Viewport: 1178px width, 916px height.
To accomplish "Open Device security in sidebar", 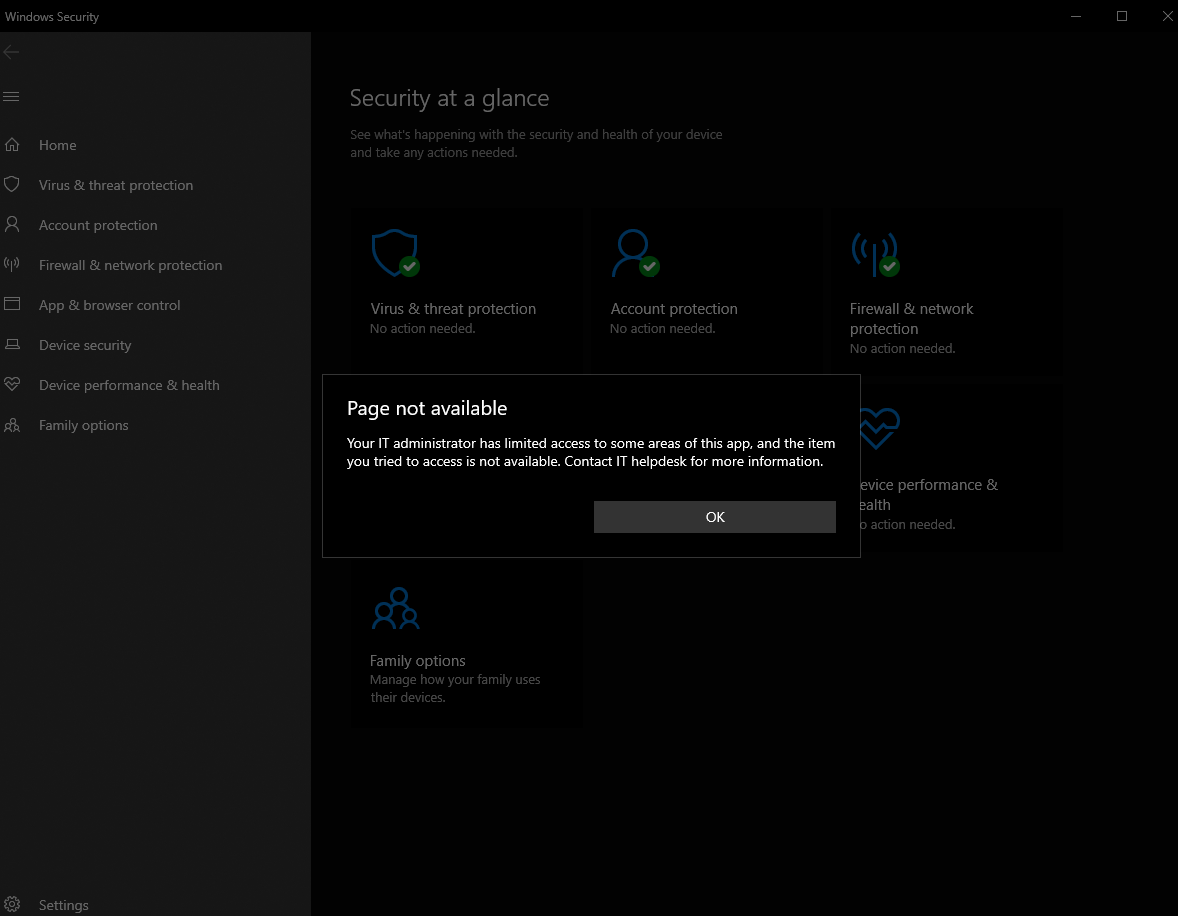I will pyautogui.click(x=85, y=345).
